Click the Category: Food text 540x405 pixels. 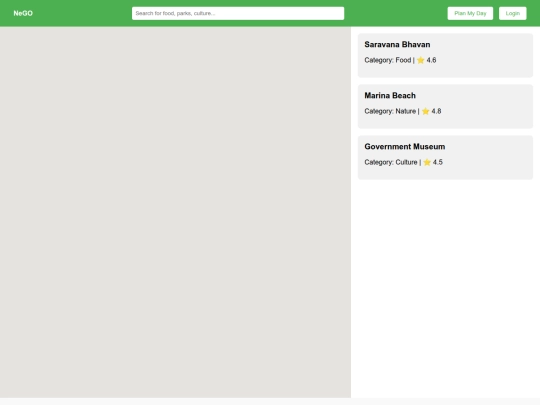(388, 60)
